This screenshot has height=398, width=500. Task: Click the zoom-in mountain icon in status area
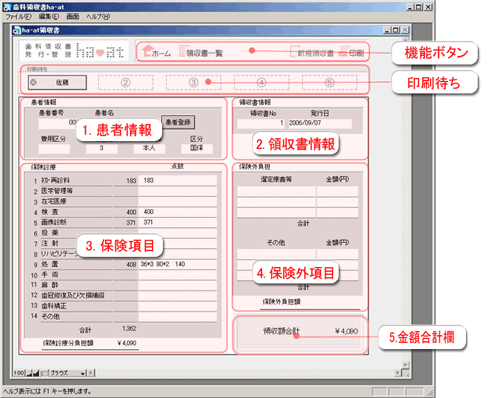click(36, 373)
